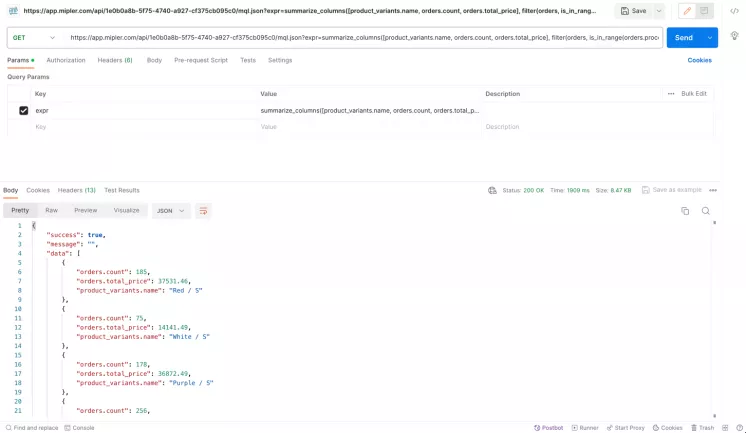Click the Bulk Edit button

click(694, 94)
